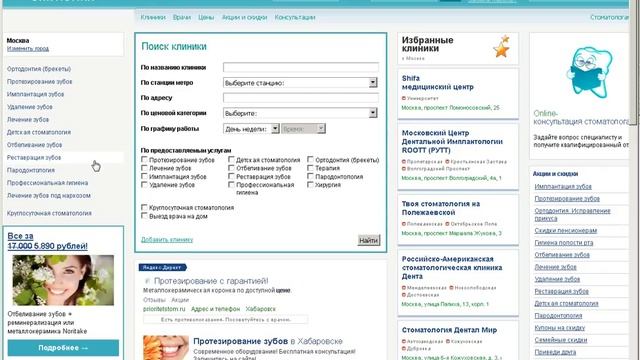The height and width of the screenshot is (360, 640).
Task: Check Имплантация зубов service checkbox
Action: click(x=144, y=176)
